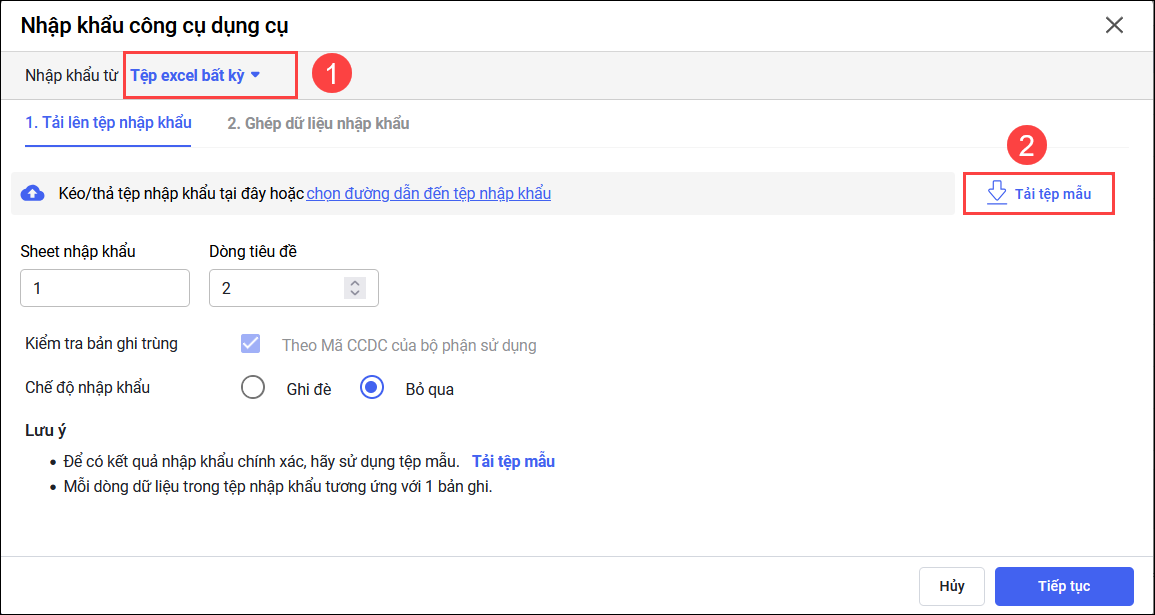The image size is (1155, 615).
Task: Increase Dòng tiêu đề with the up arrow
Action: 354,282
